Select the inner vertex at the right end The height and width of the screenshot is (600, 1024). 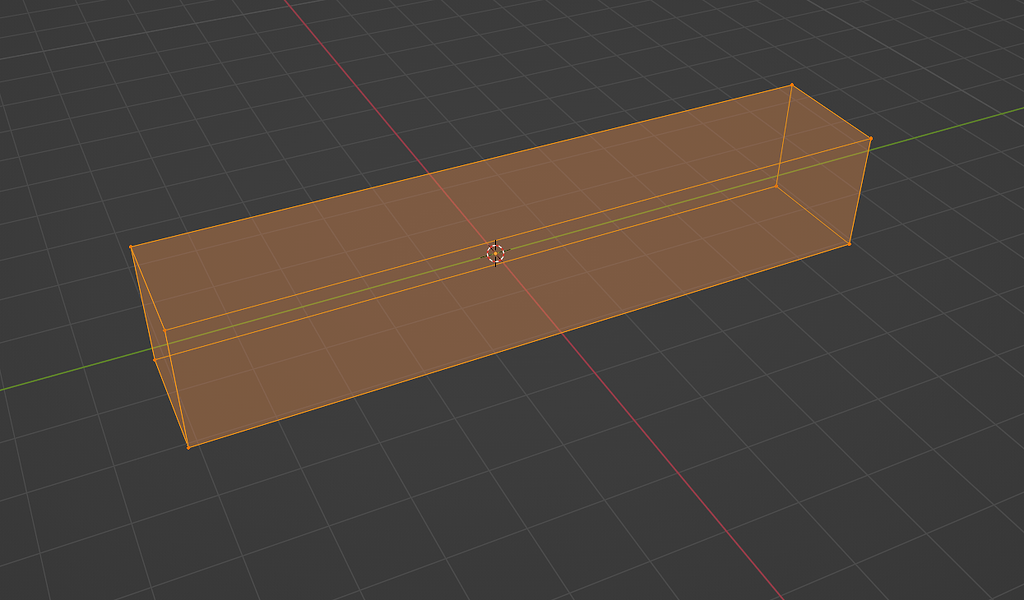click(x=777, y=185)
